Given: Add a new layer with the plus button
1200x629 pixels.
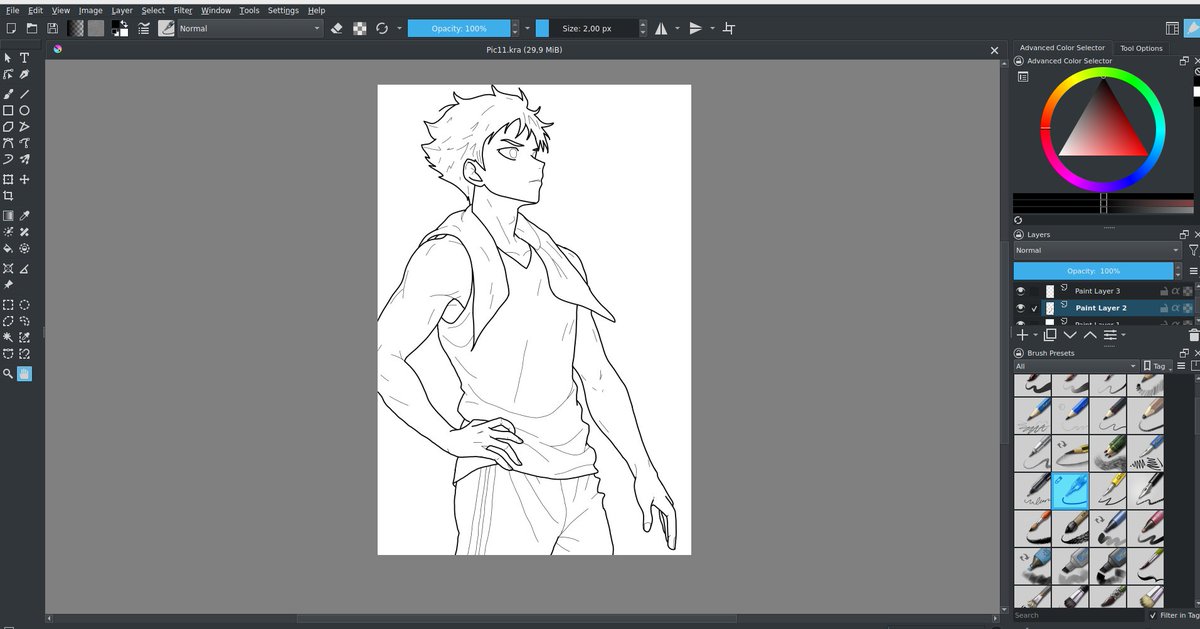Looking at the screenshot, I should pyautogui.click(x=1022, y=335).
